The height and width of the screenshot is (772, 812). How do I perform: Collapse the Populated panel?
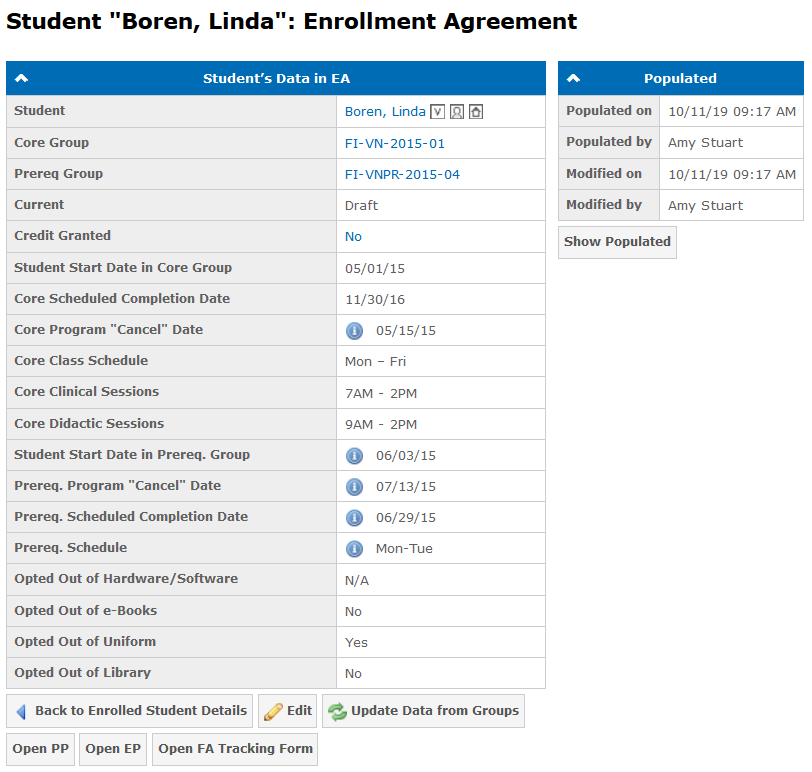573,79
